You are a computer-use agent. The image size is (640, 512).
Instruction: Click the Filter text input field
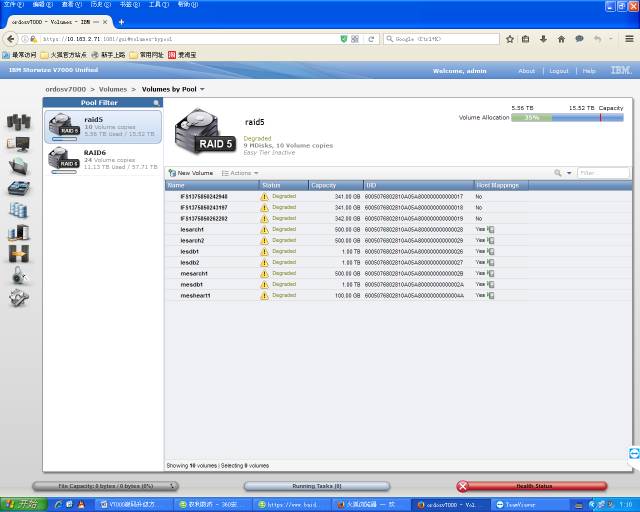602,173
